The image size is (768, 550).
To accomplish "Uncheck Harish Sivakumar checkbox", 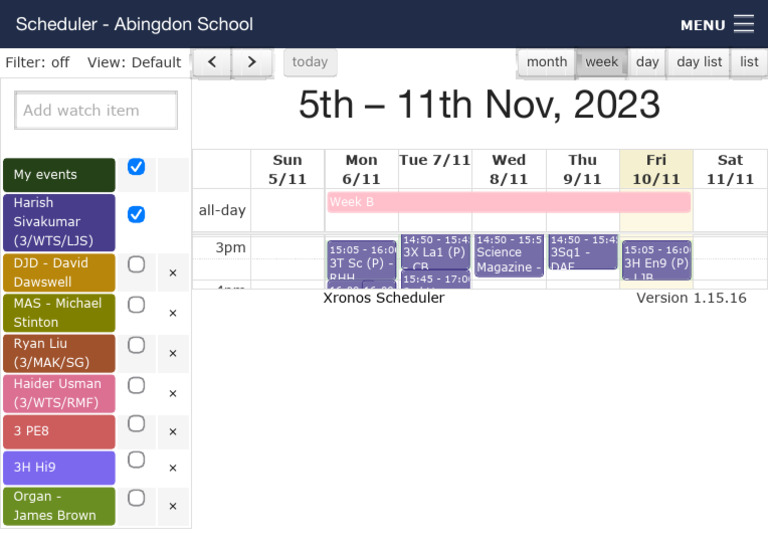I will tap(136, 215).
